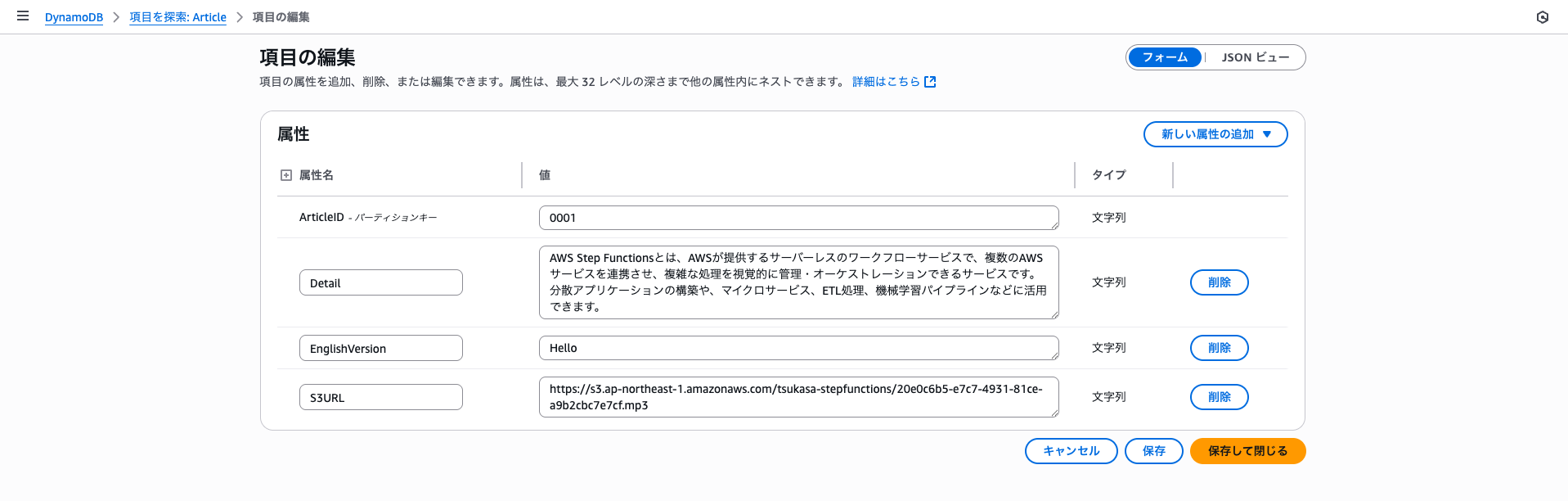
Task: Click the Detail attribute name field
Action: click(x=381, y=282)
